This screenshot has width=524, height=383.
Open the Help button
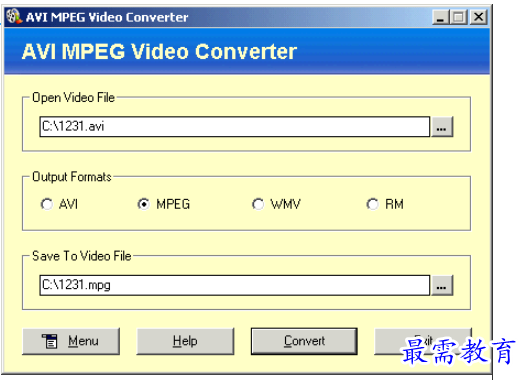click(185, 341)
